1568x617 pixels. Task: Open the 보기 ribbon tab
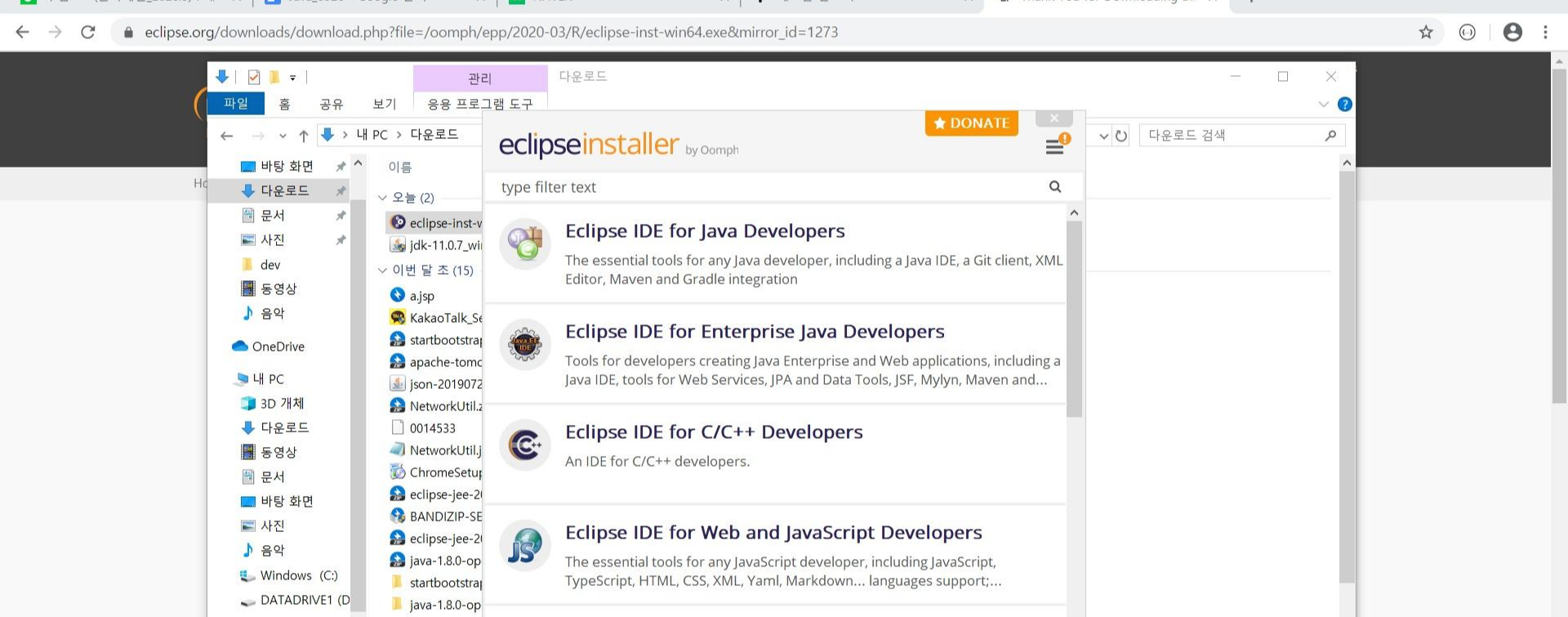385,104
